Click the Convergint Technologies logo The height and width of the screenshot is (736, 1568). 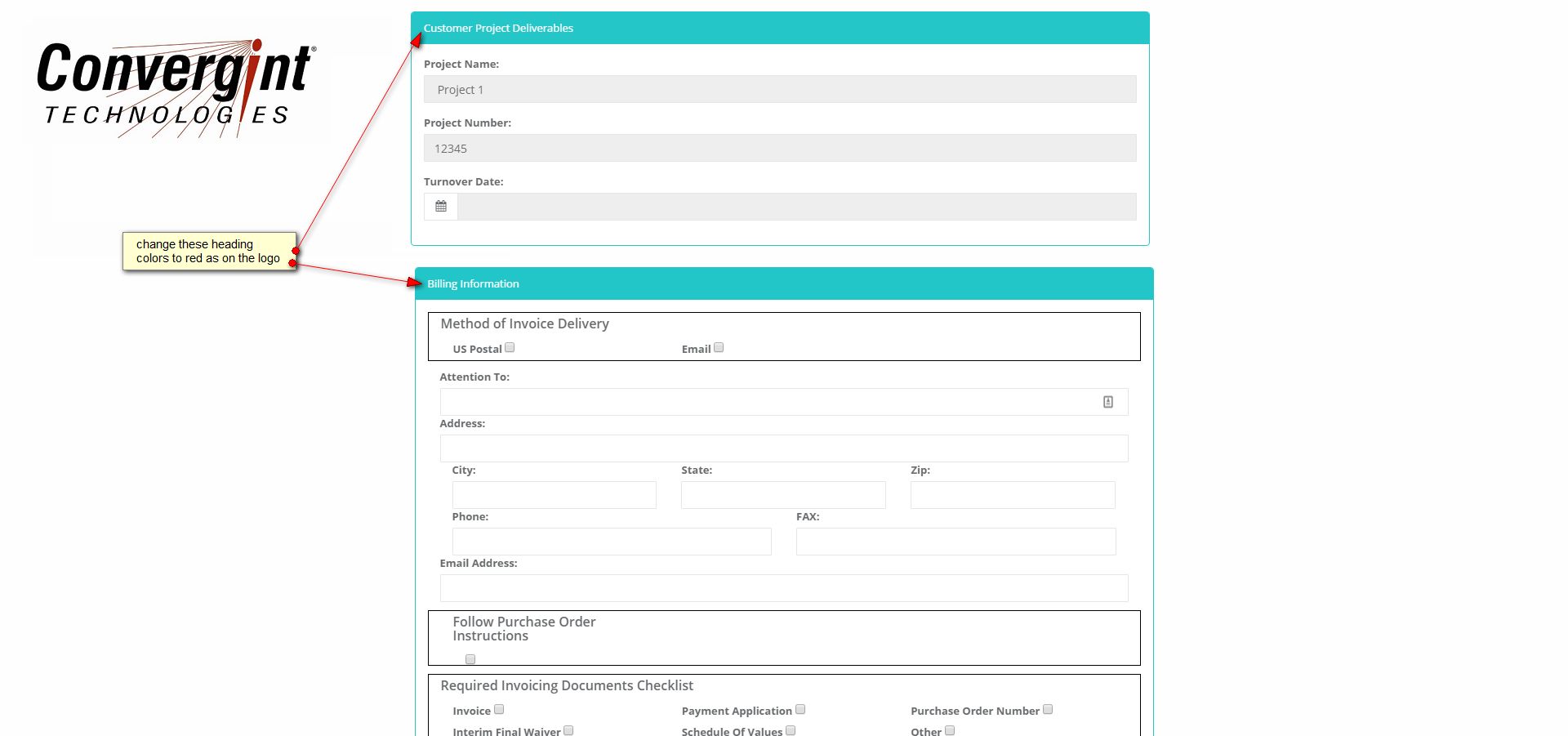tap(176, 87)
